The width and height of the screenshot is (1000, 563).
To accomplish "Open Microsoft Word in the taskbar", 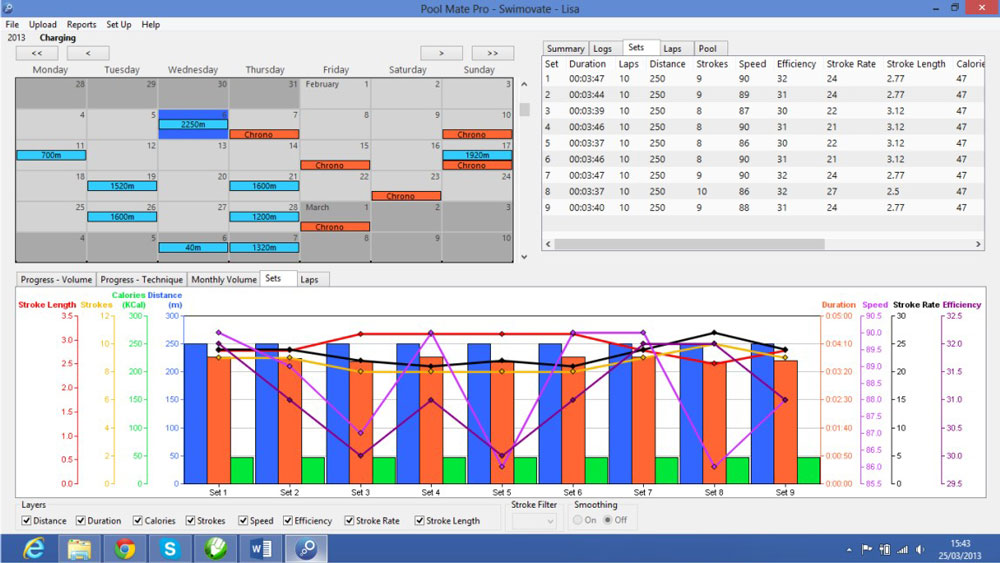I will coord(261,548).
